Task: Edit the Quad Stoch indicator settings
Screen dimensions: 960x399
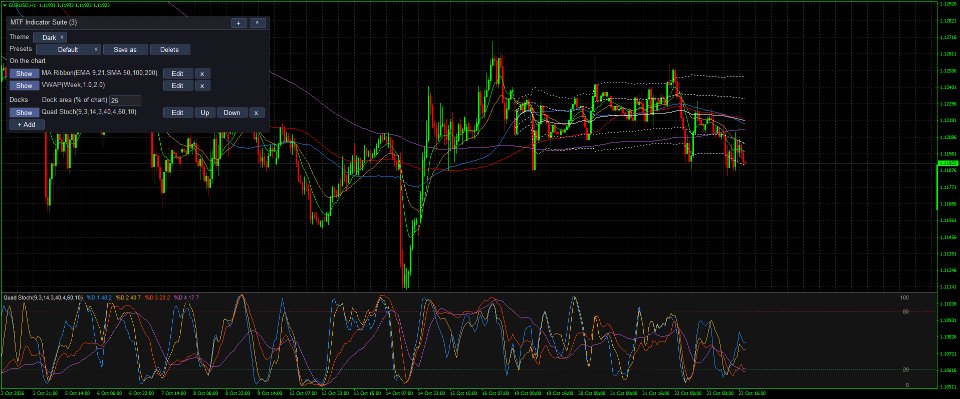Action: [178, 113]
